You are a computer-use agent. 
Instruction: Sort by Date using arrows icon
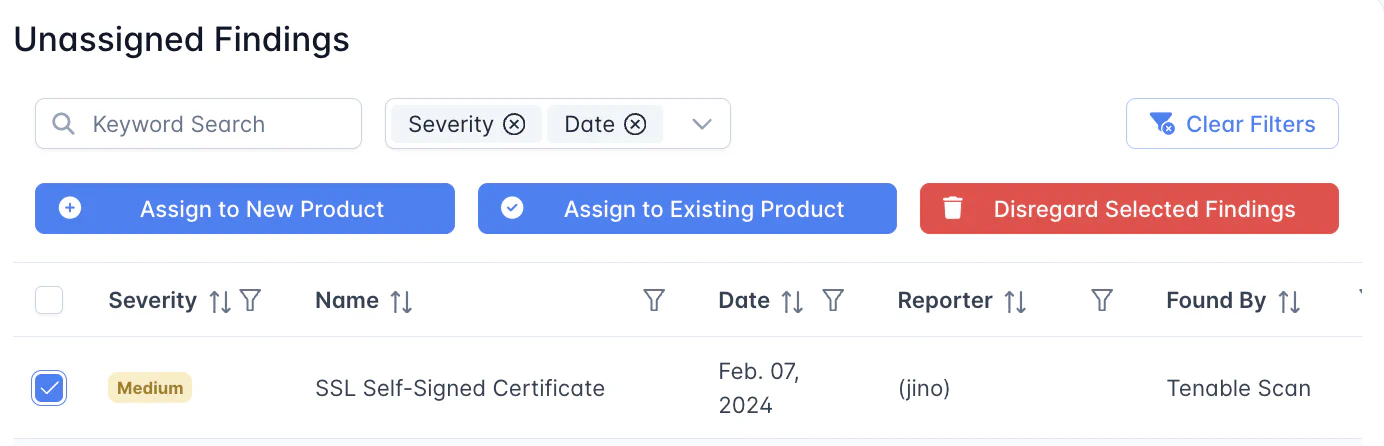pyautogui.click(x=792, y=301)
